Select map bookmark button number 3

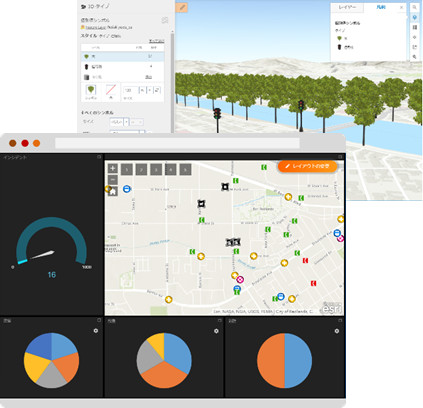[156, 170]
